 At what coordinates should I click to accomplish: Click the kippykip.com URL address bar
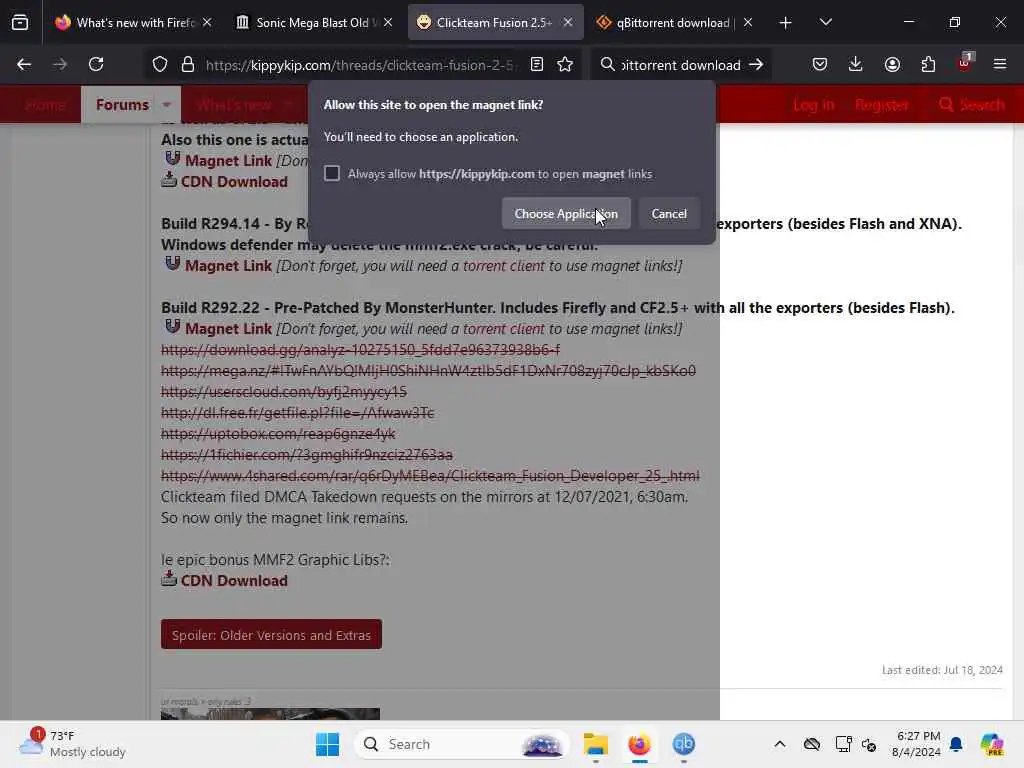pos(362,65)
